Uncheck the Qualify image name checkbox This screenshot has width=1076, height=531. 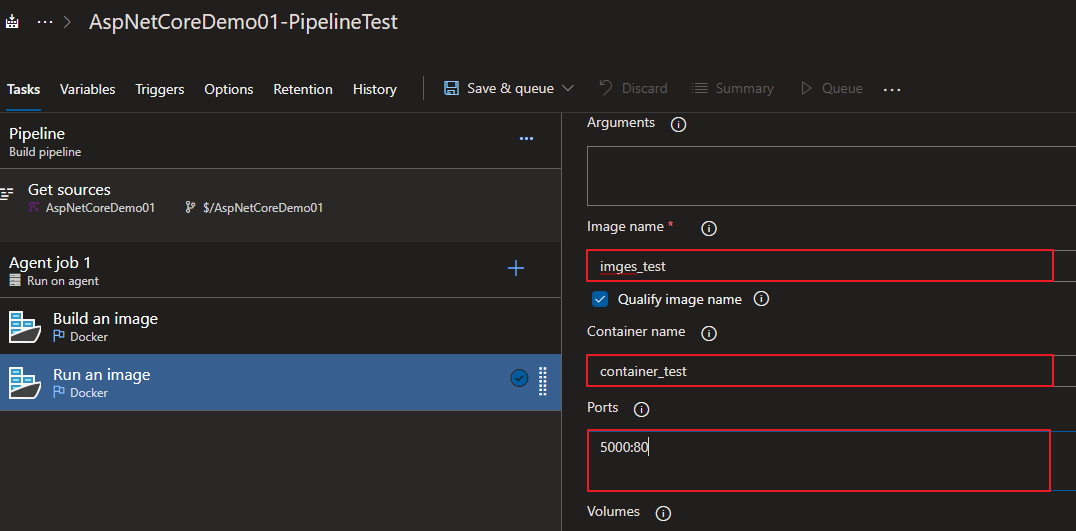click(600, 299)
